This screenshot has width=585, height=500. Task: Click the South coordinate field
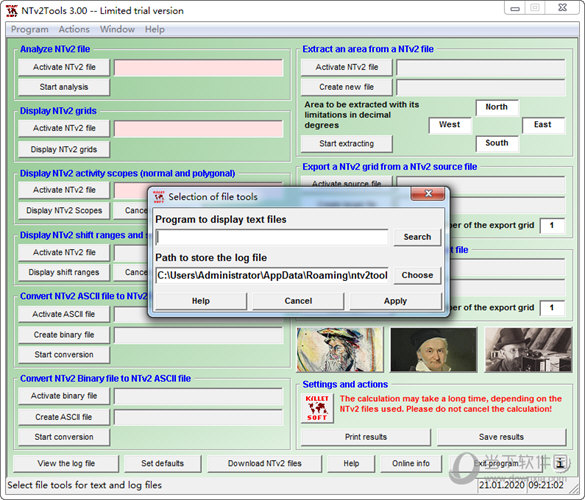[x=497, y=144]
